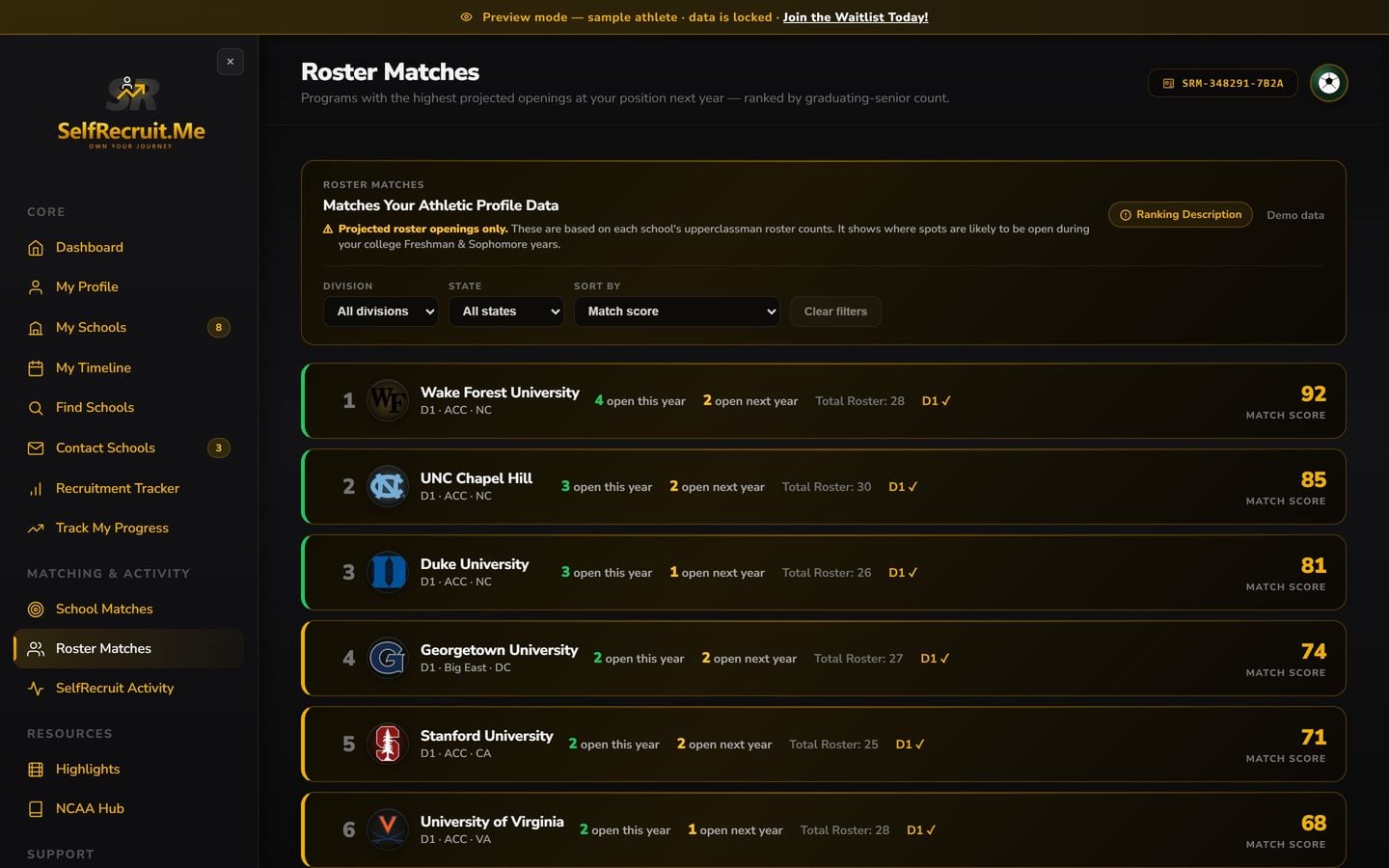Click the Duke University logo
The height and width of the screenshot is (868, 1389).
click(388, 572)
